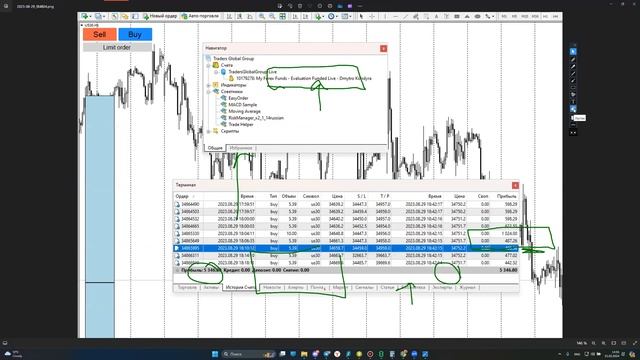Collapse the Счета tree node
Image resolution: width=640 pixels, height=360 pixels.
tap(209, 65)
